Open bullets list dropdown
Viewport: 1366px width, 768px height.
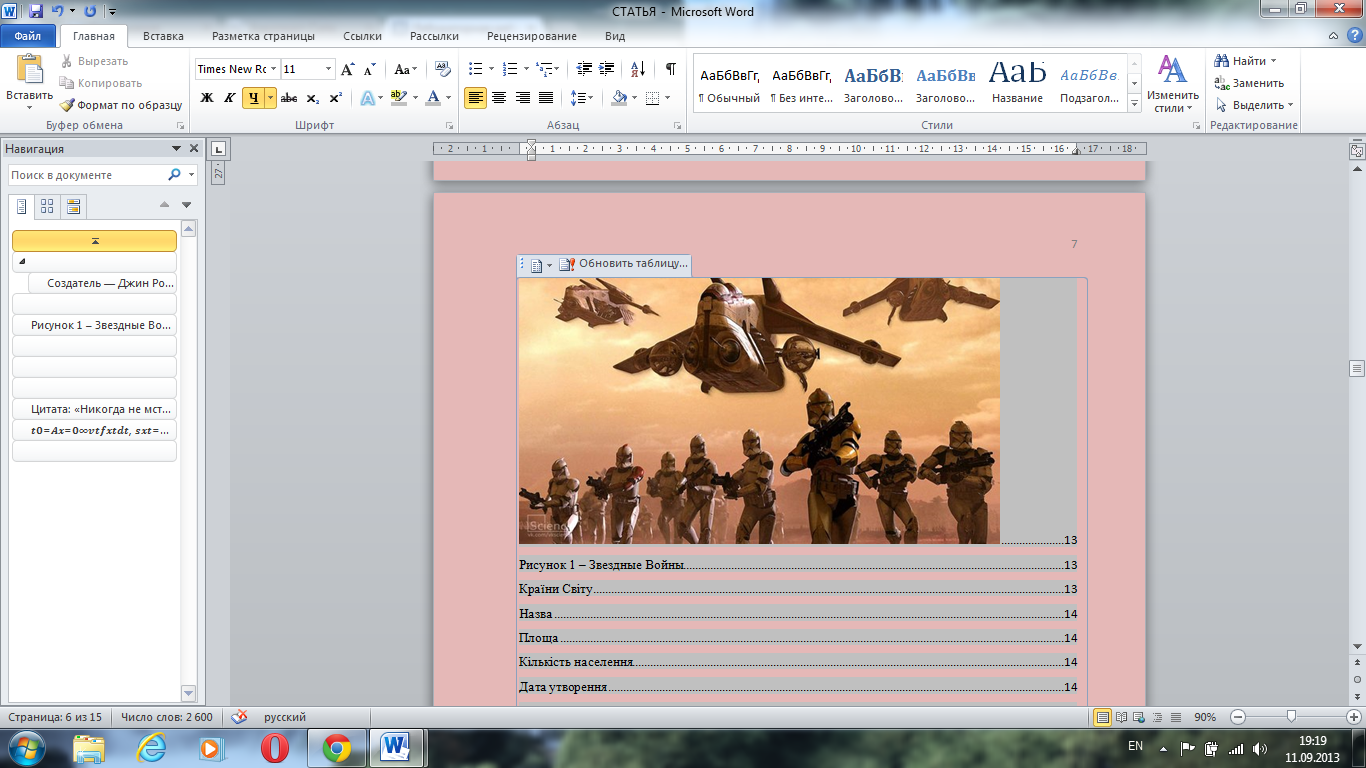(x=490, y=69)
